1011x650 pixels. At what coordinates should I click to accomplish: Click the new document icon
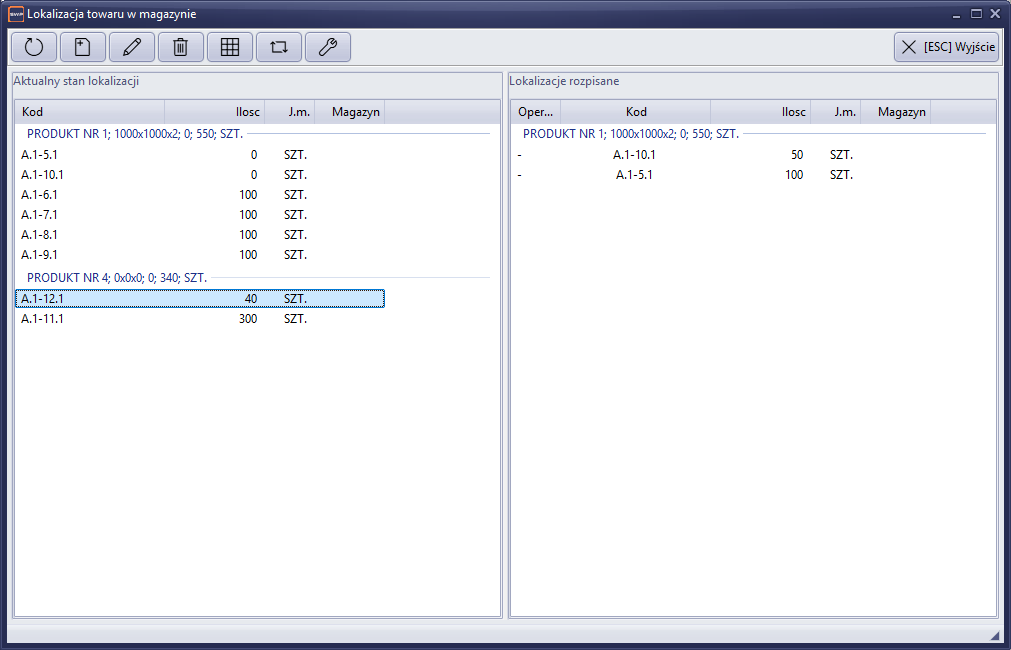(83, 47)
